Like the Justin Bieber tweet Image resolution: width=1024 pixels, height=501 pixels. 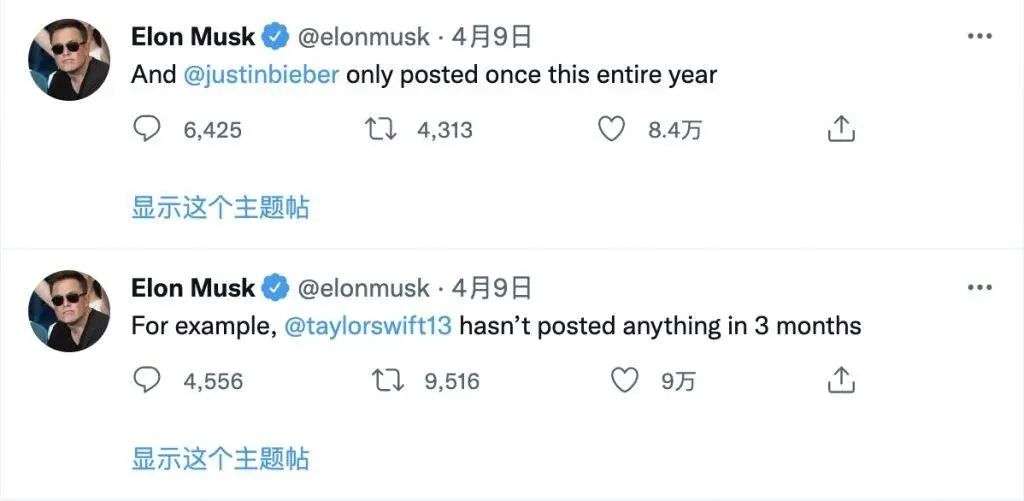click(x=611, y=129)
